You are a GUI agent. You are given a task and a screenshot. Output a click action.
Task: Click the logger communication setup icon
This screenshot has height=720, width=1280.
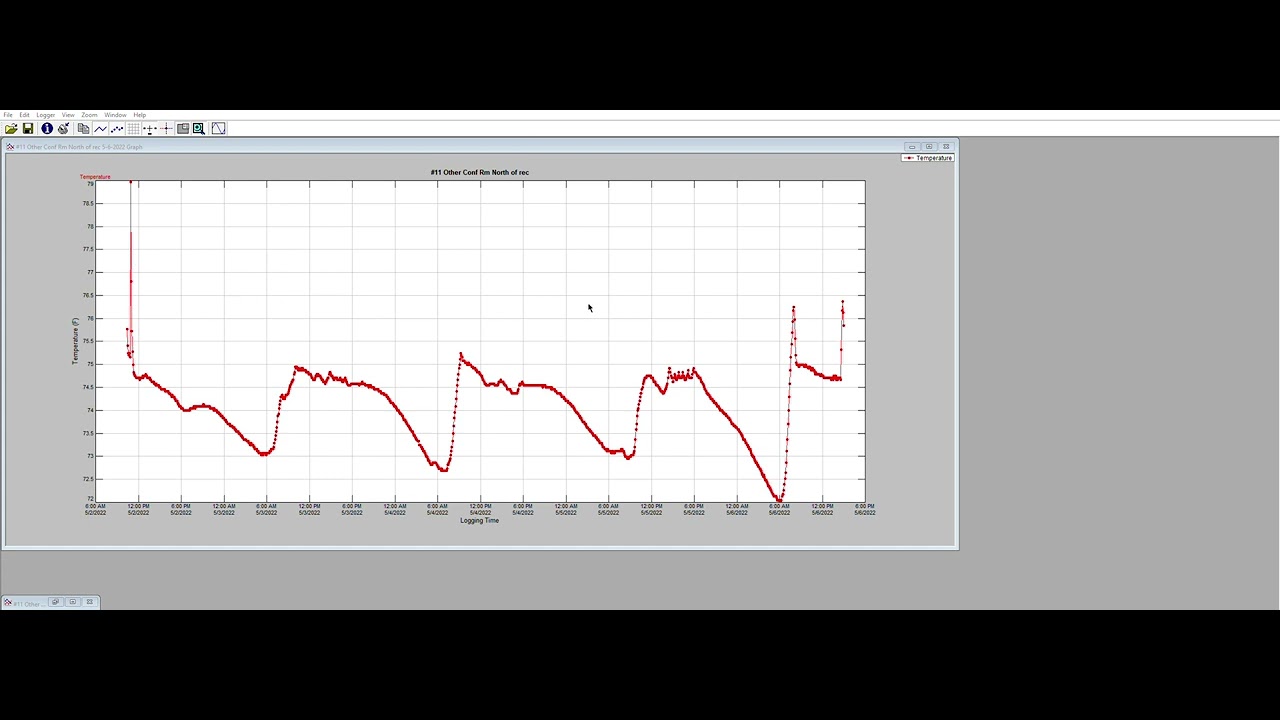pyautogui.click(x=64, y=128)
